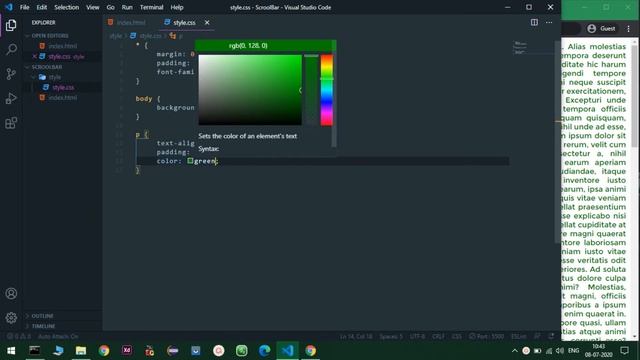This screenshot has height=360, width=640.
Task: Open the File menu
Action: 24,7
